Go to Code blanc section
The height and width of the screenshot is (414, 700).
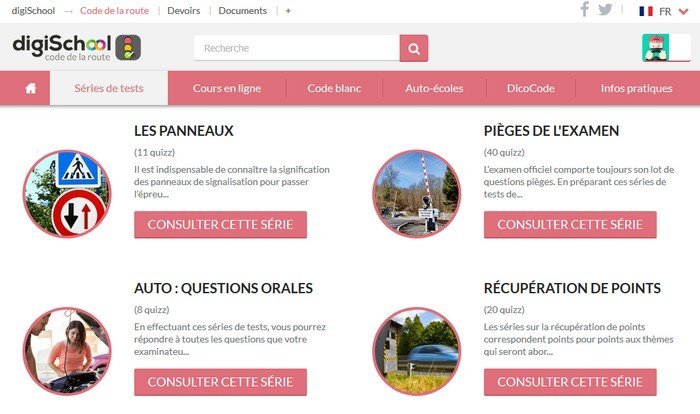[334, 88]
